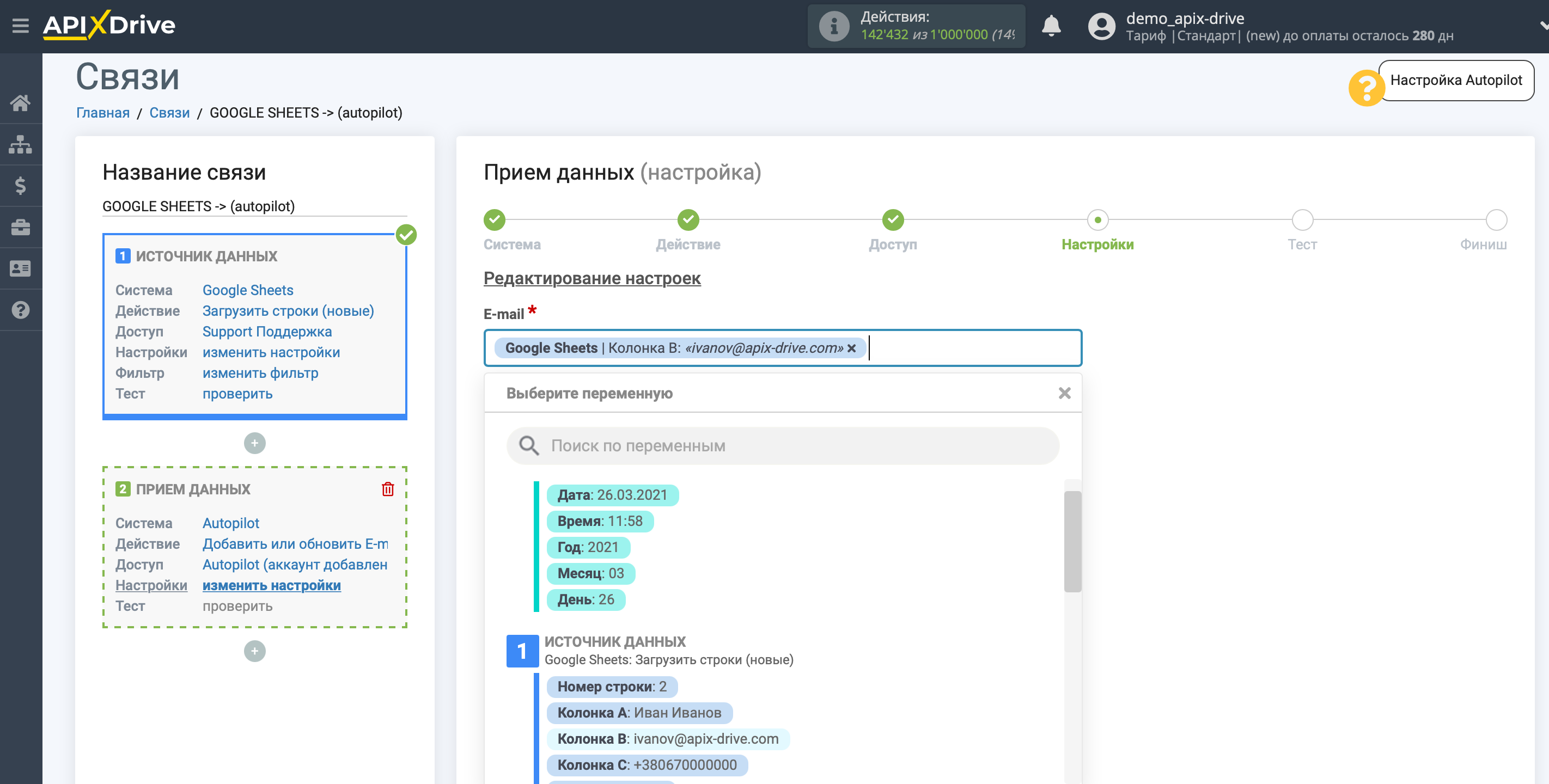This screenshot has width=1549, height=784.
Task: Insert Колонка A: Иван Иванов variable
Action: click(x=639, y=713)
